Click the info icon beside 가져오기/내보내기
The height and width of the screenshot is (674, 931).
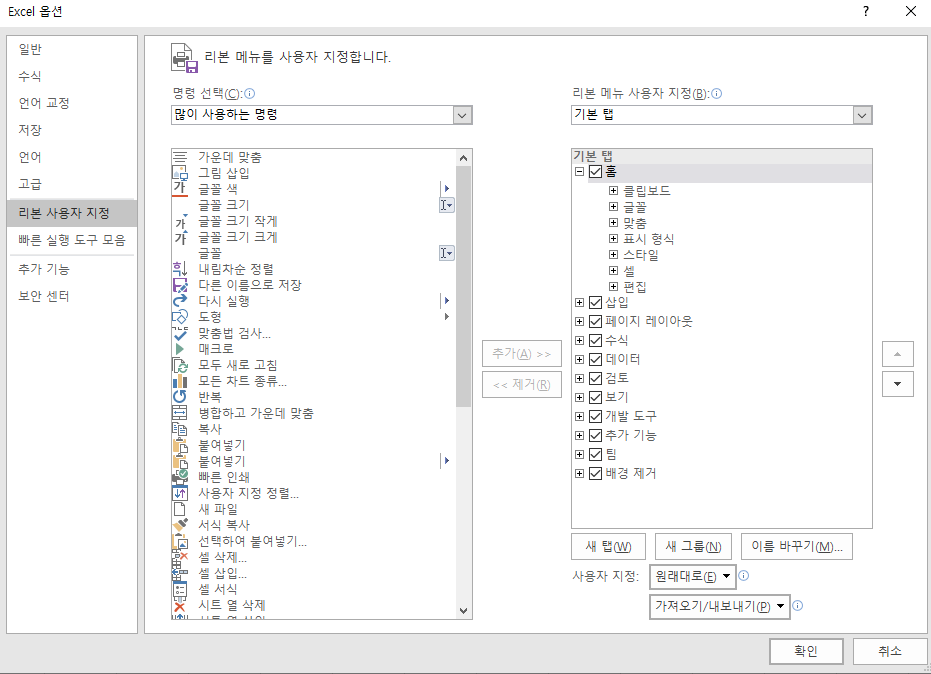pyautogui.click(x=798, y=606)
